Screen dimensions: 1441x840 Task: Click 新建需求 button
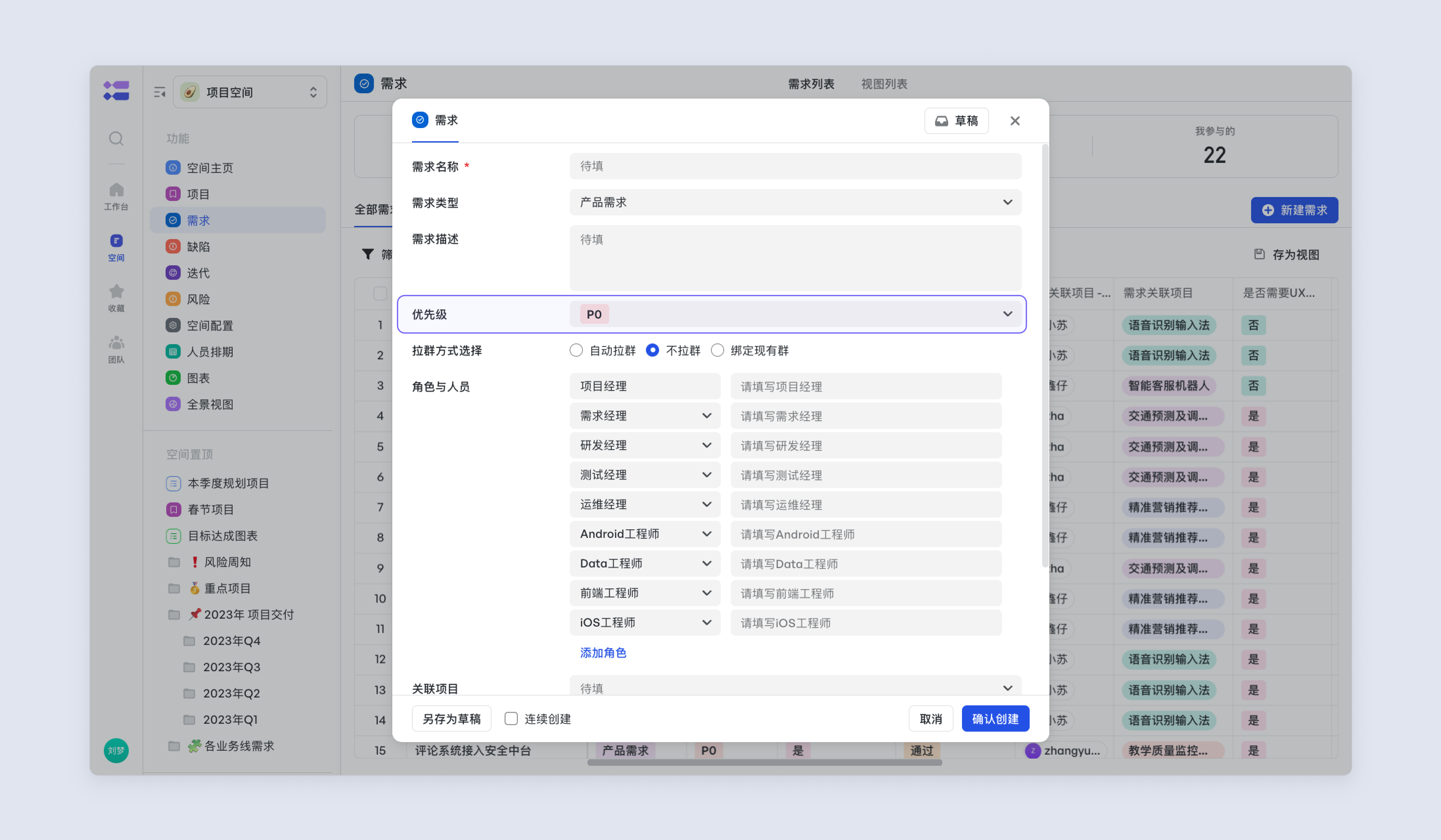(1294, 210)
